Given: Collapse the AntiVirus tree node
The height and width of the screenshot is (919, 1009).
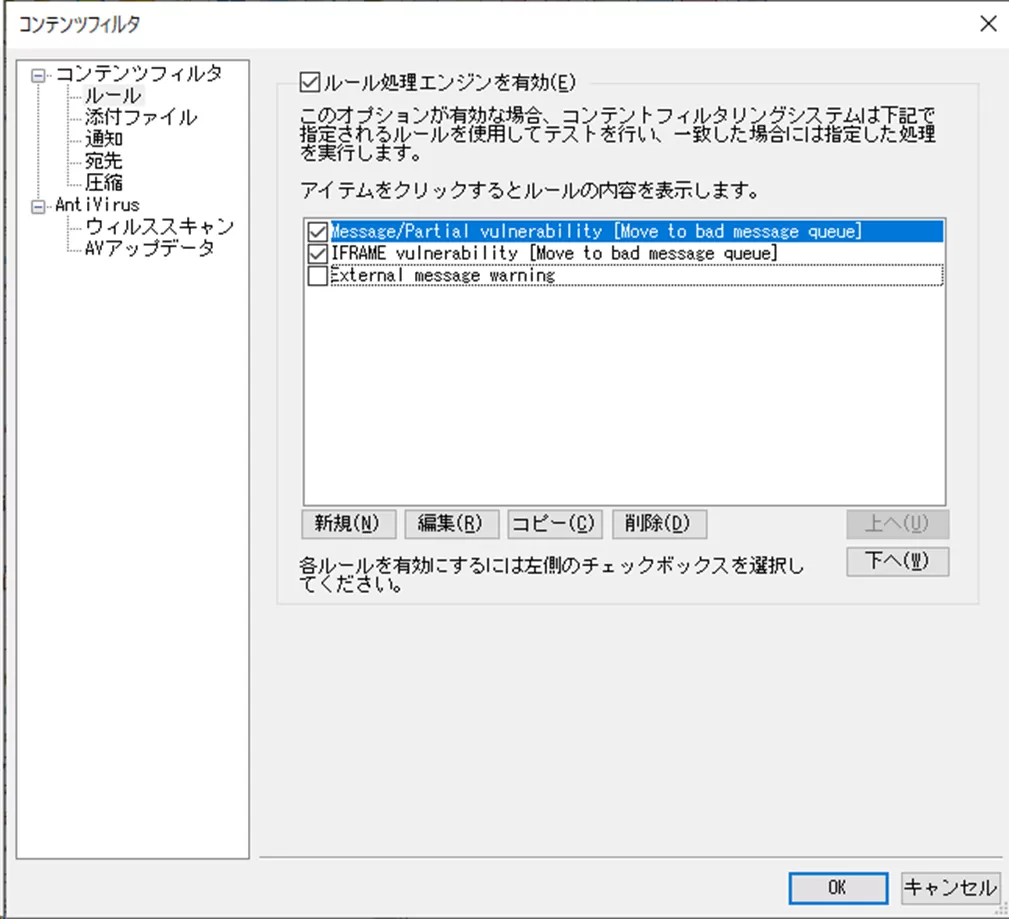Looking at the screenshot, I should 38,206.
